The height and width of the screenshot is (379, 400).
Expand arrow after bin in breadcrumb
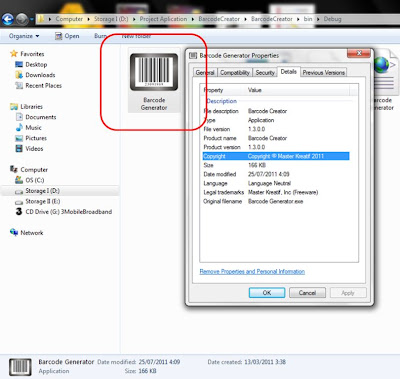pyautogui.click(x=318, y=19)
